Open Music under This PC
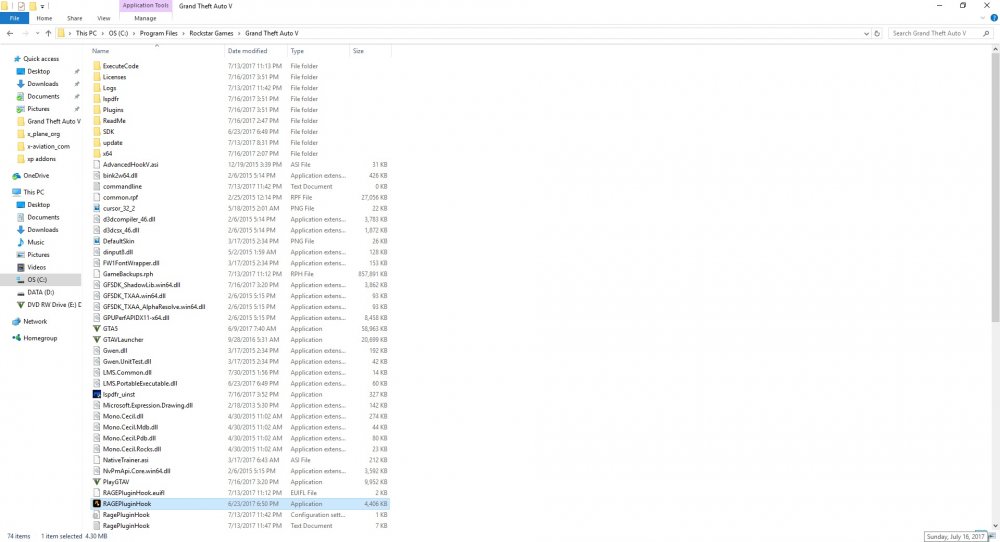Image resolution: width=1000 pixels, height=542 pixels. click(x=36, y=242)
